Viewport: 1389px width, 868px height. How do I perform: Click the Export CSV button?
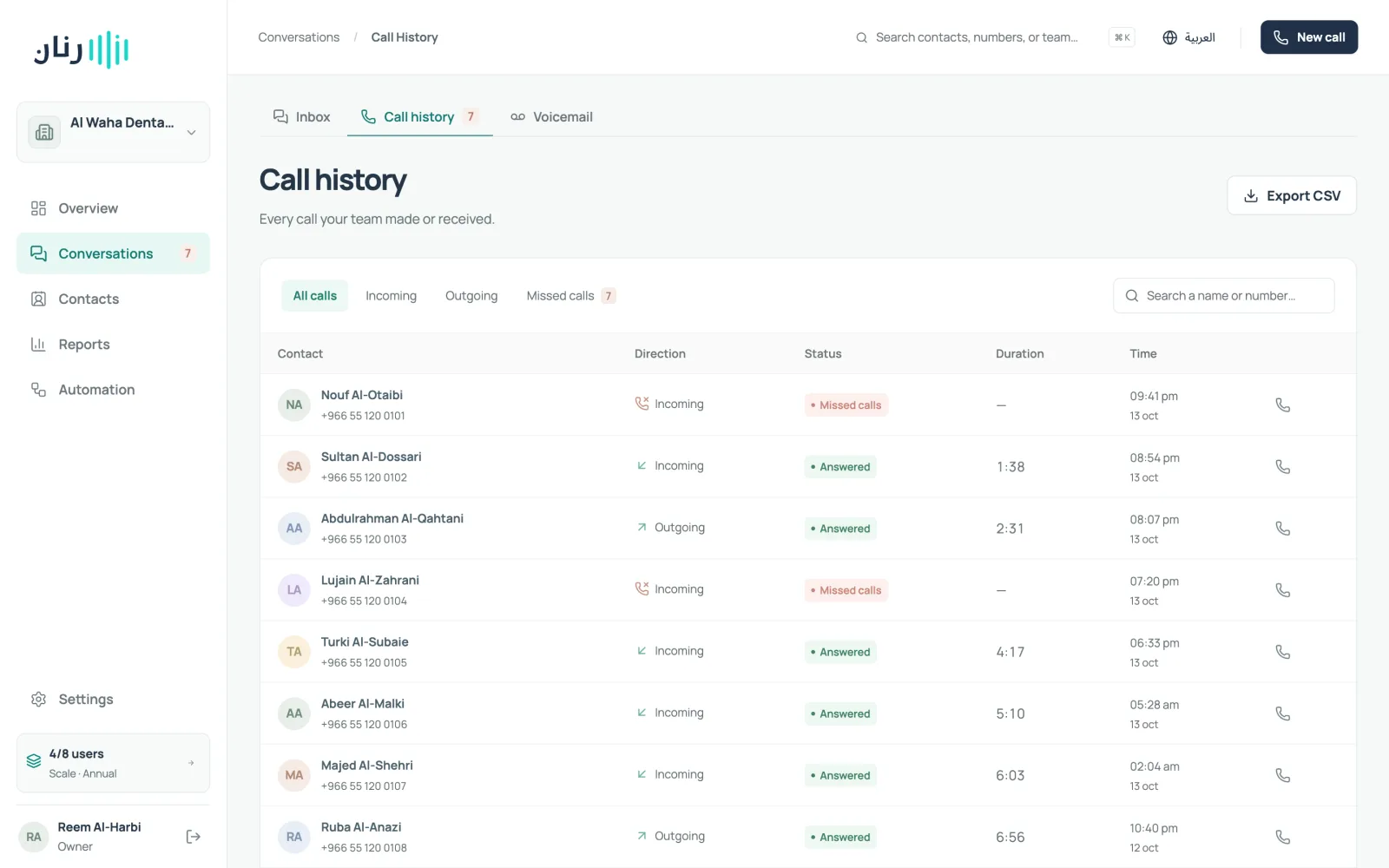pyautogui.click(x=1292, y=196)
